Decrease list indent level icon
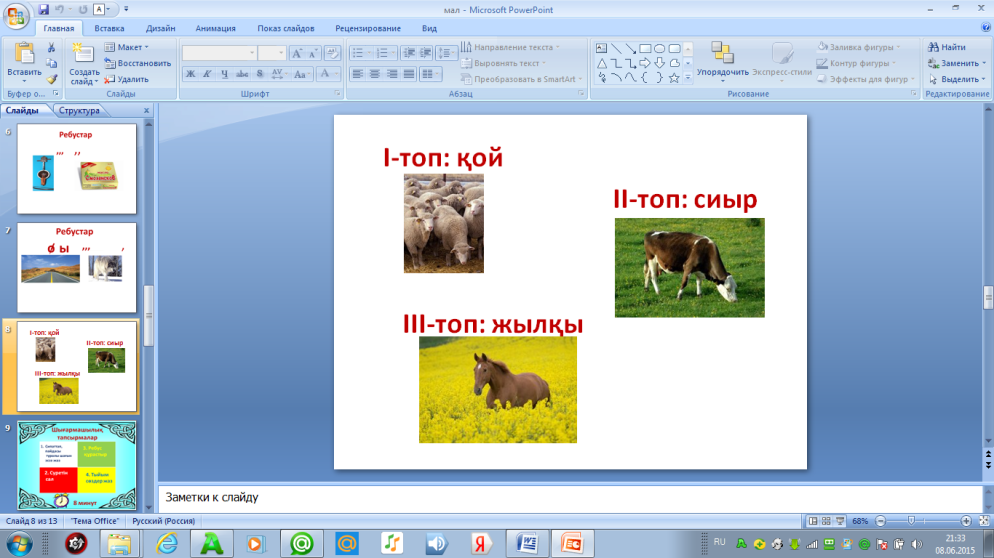 point(410,53)
